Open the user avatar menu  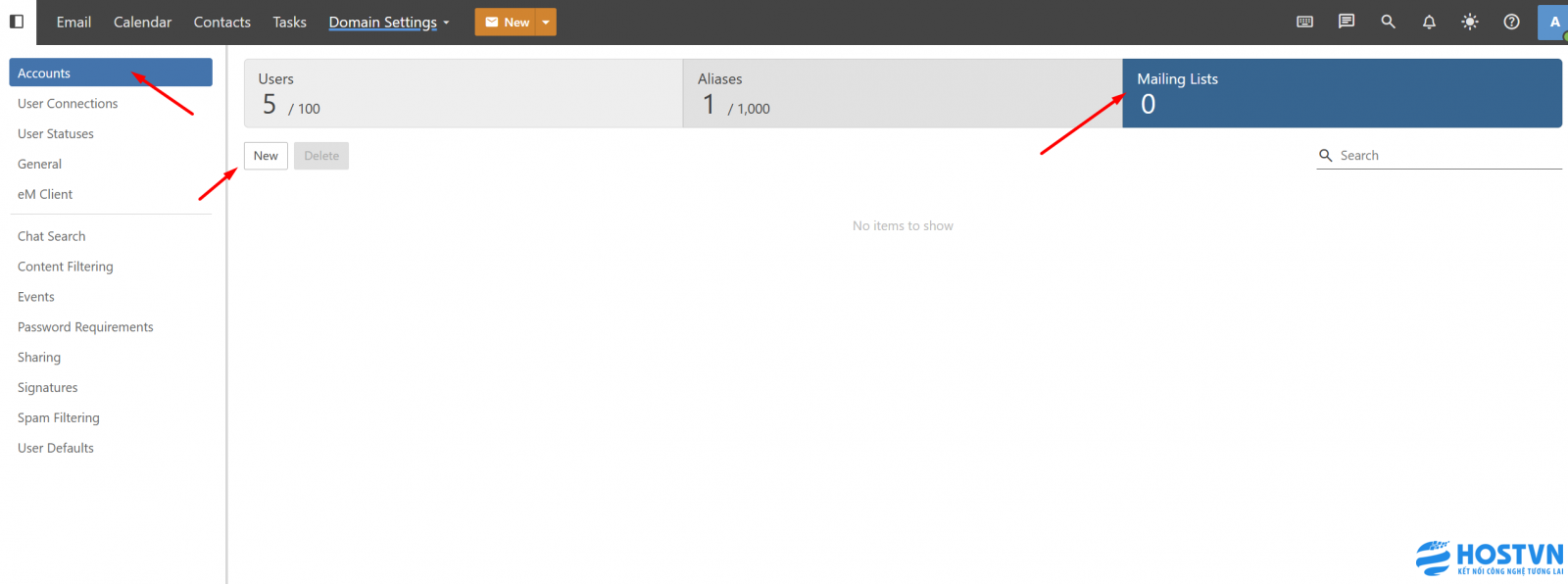coord(1553,22)
